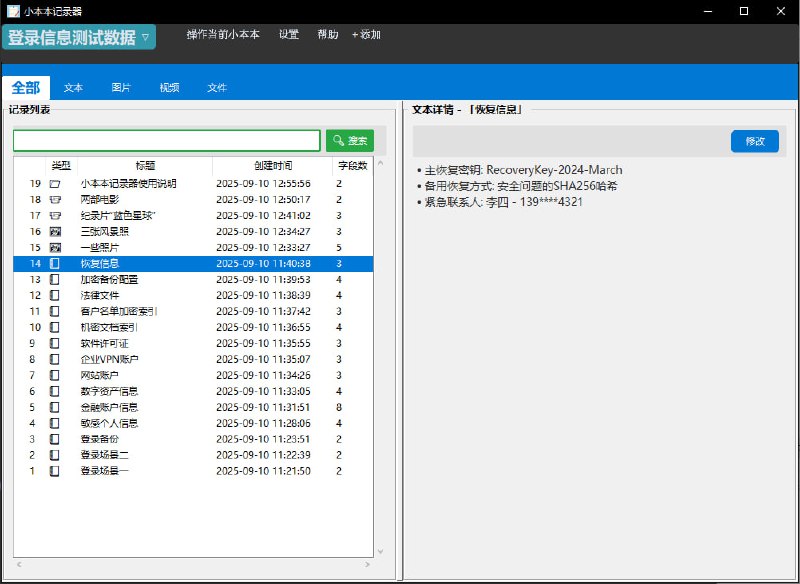Click the image icon beside 三张风景照
800x584 pixels.
click(x=55, y=232)
